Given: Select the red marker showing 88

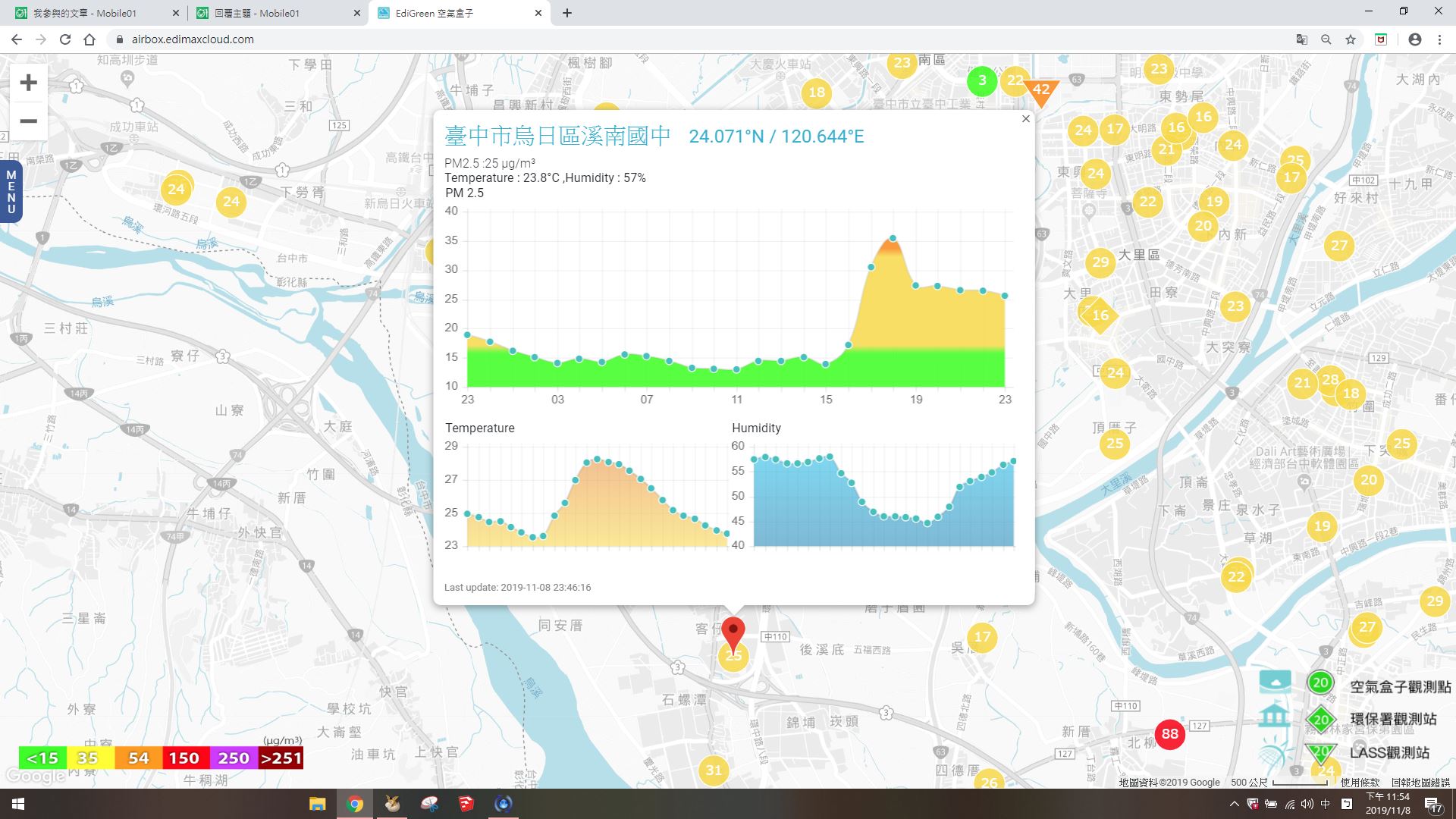Looking at the screenshot, I should tap(1169, 733).
